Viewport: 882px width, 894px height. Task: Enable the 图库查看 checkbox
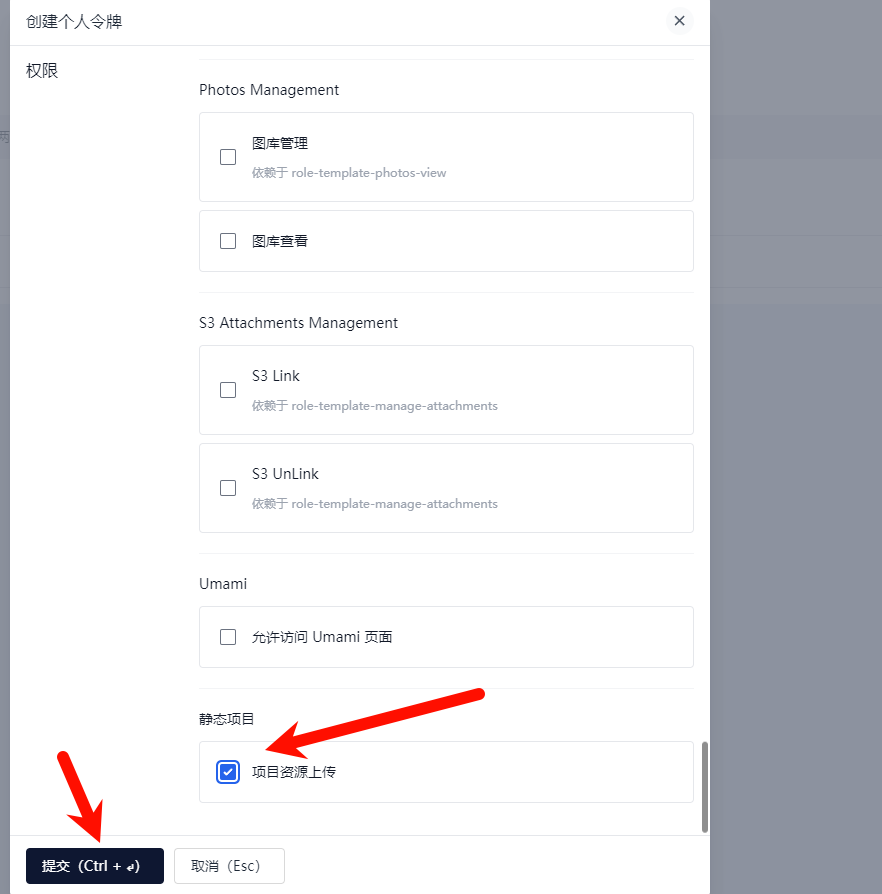click(228, 241)
